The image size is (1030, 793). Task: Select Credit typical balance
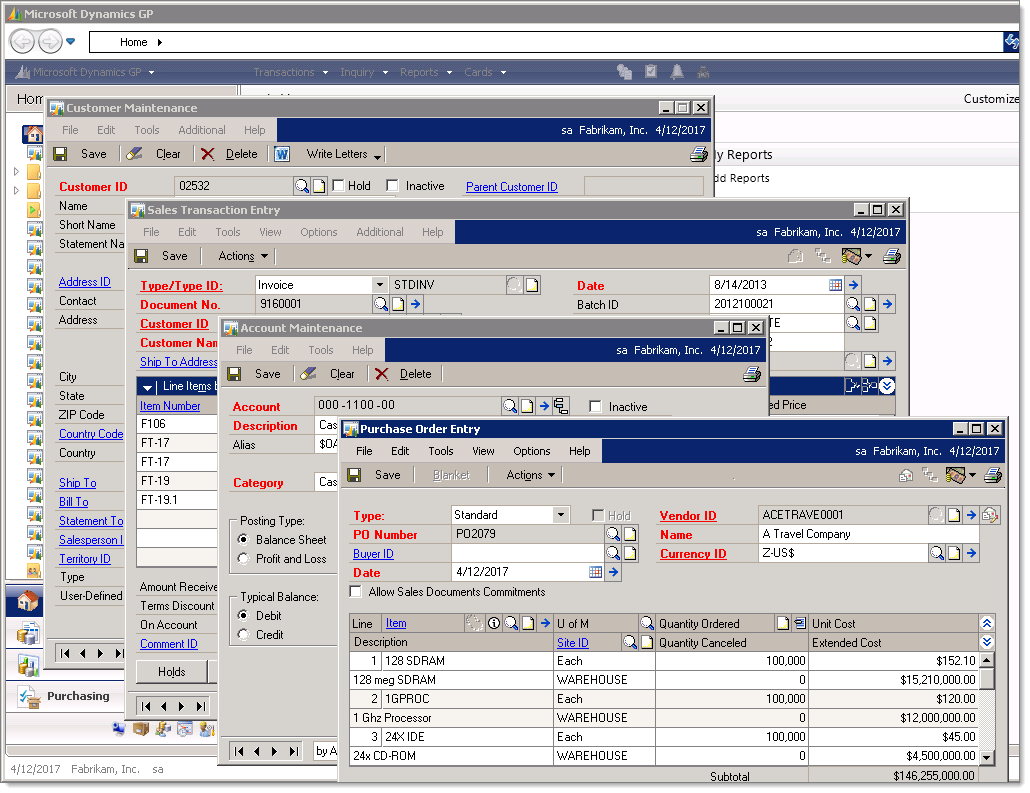(x=244, y=635)
